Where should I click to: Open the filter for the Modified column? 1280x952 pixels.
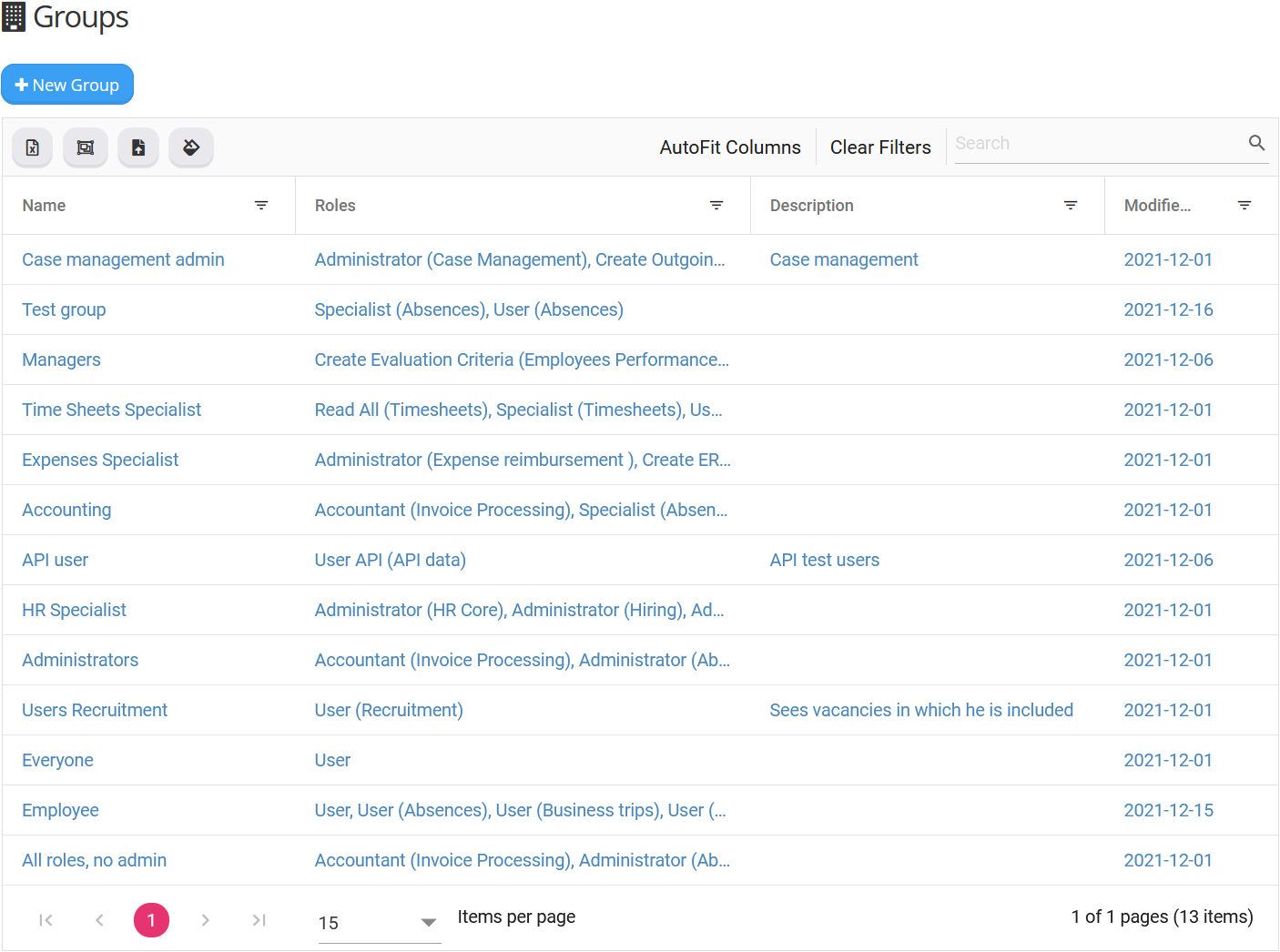1244,205
